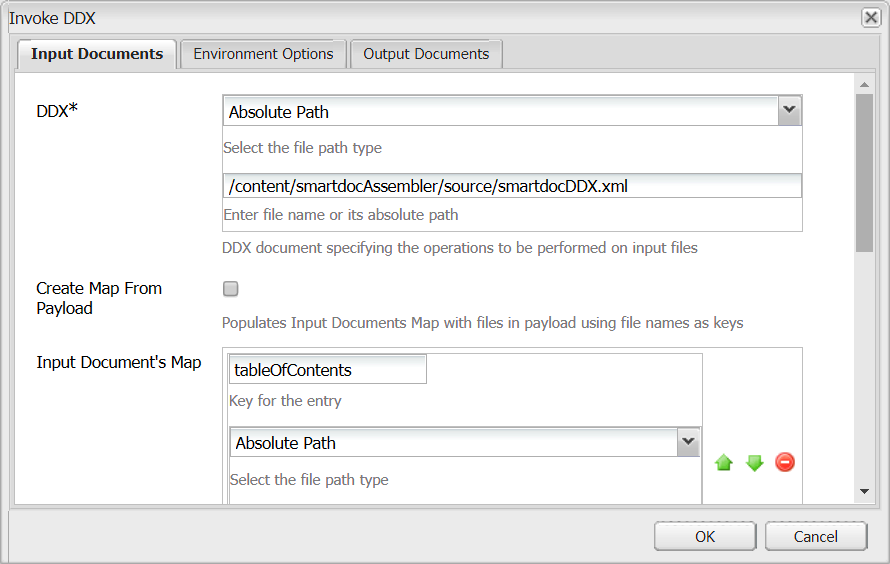Open the map entry path type dropdown arrow
The height and width of the screenshot is (564, 890).
[x=687, y=442]
